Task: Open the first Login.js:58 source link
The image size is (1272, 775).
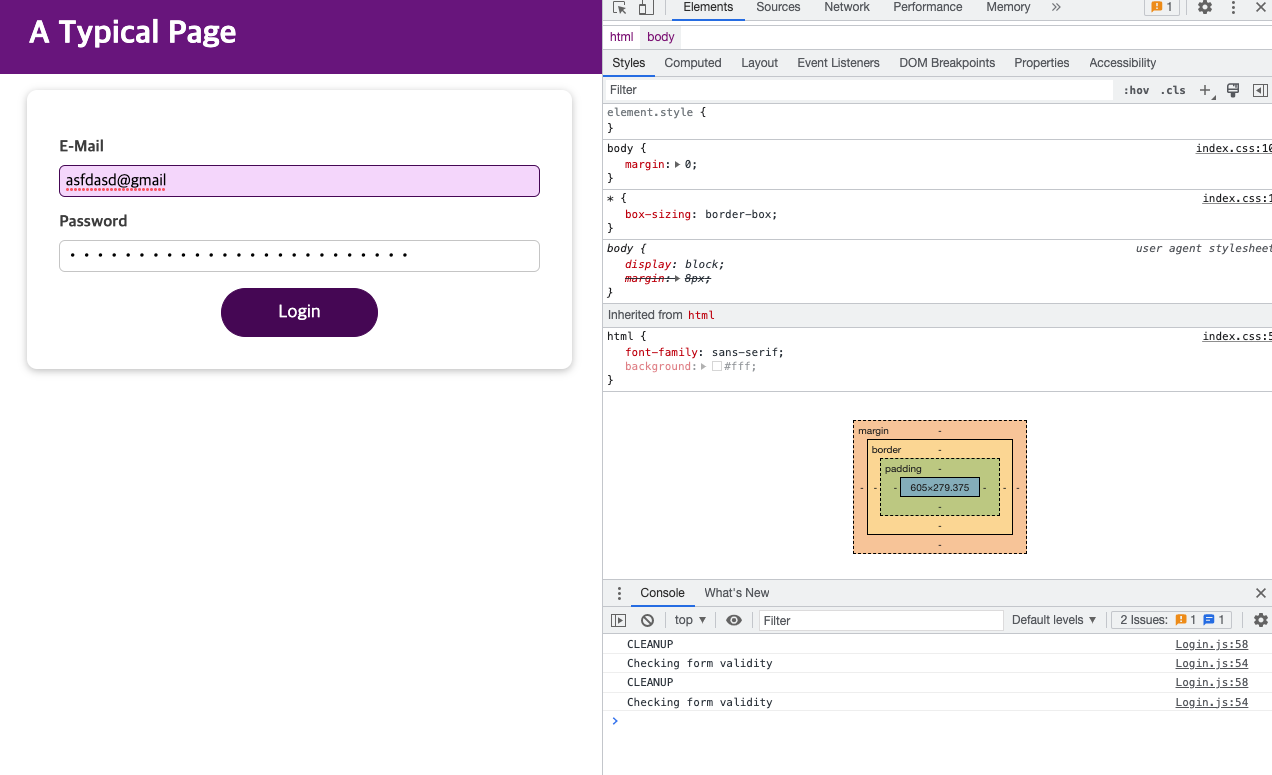Action: tap(1211, 645)
